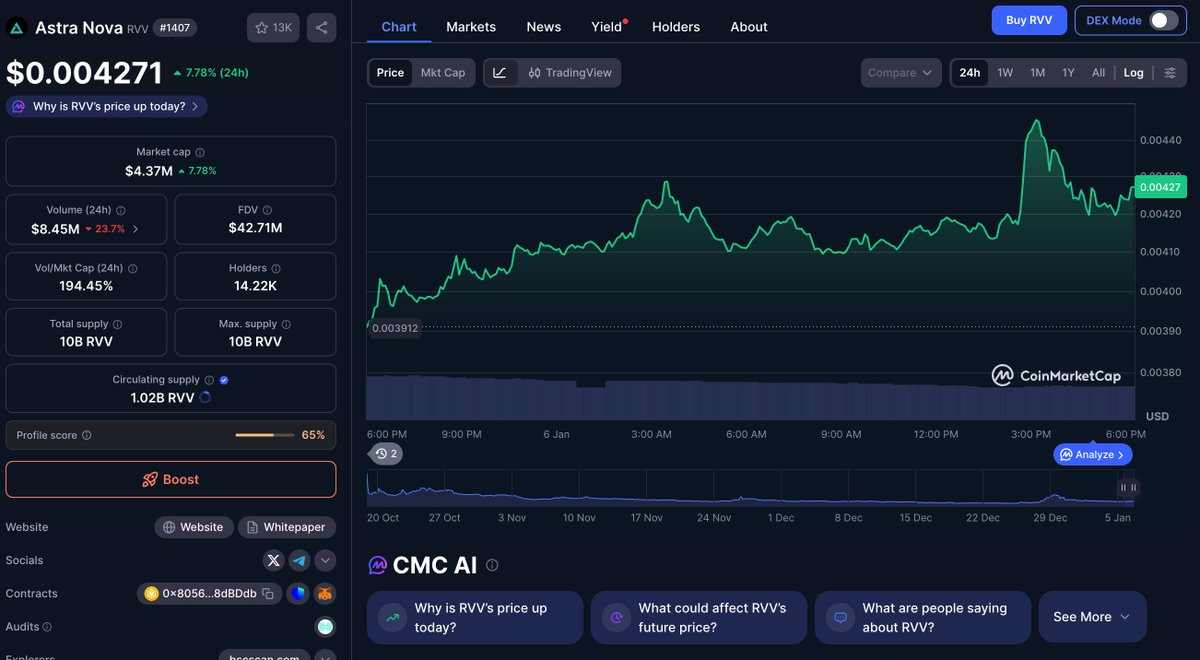Click the Market cap info icon
The height and width of the screenshot is (660, 1200).
200,152
